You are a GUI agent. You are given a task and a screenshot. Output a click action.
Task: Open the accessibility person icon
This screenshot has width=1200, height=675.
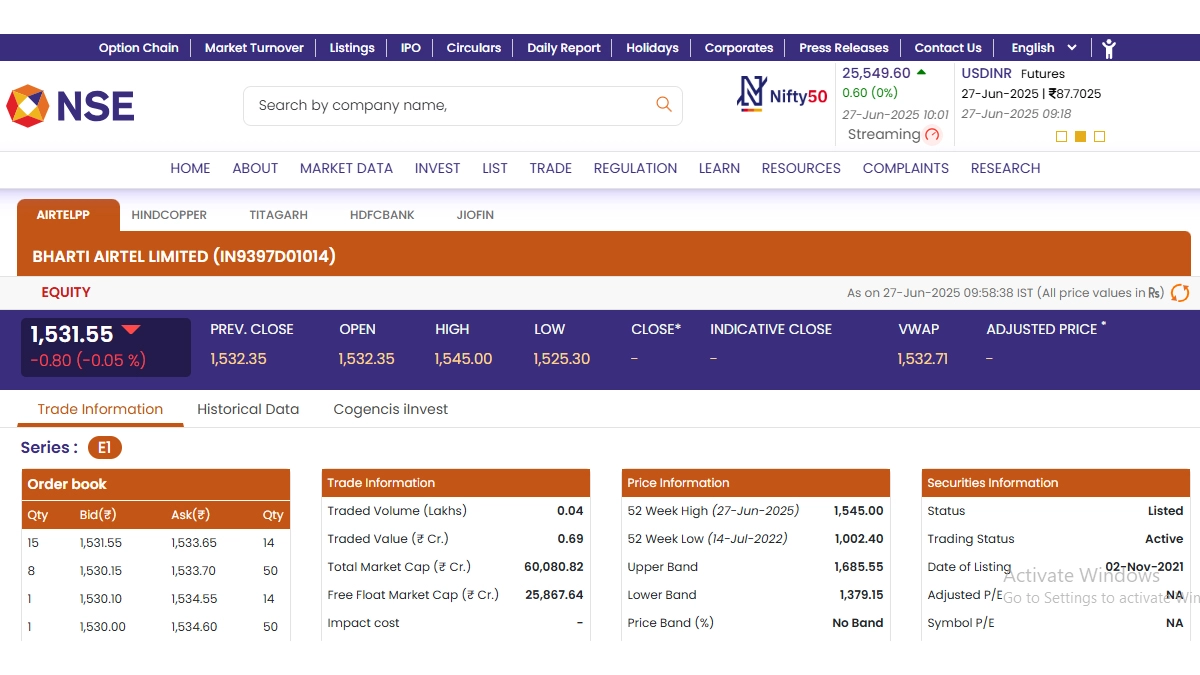coord(1108,48)
